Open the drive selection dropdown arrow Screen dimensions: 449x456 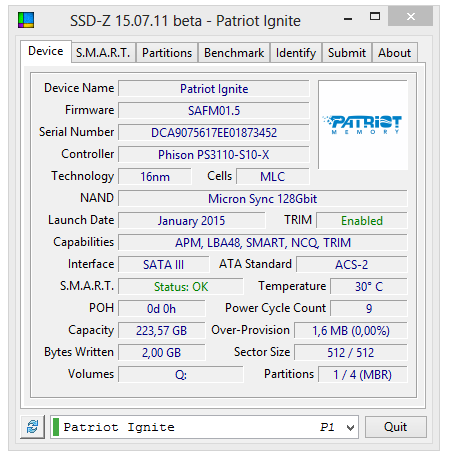[350, 427]
